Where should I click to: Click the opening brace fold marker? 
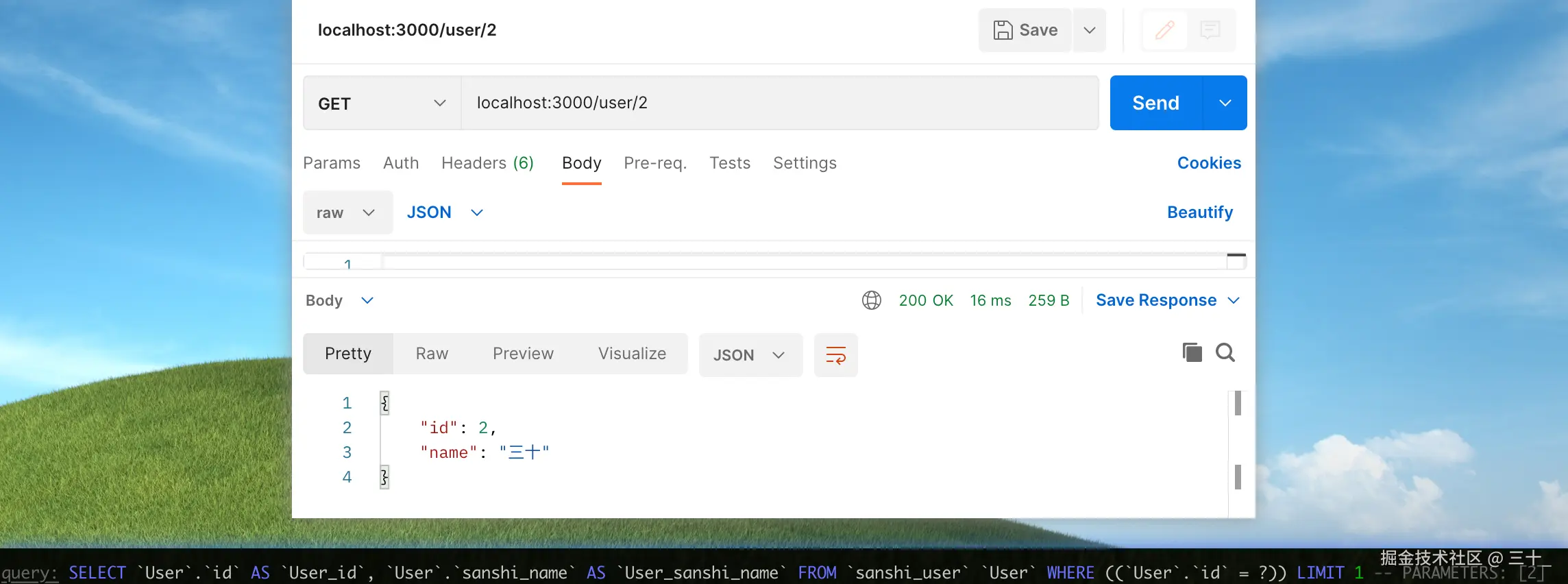(x=384, y=403)
